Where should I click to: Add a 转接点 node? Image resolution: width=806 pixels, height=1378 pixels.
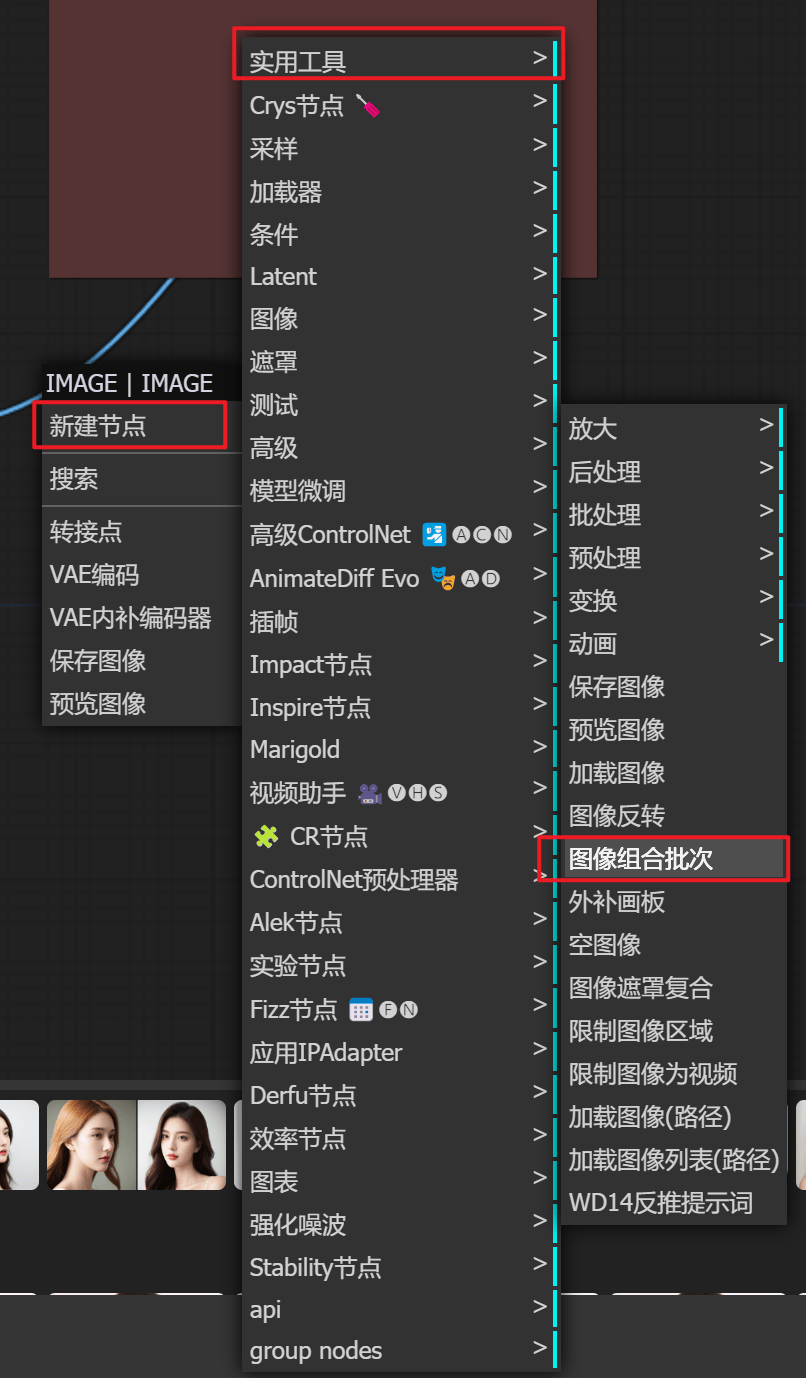pos(142,531)
